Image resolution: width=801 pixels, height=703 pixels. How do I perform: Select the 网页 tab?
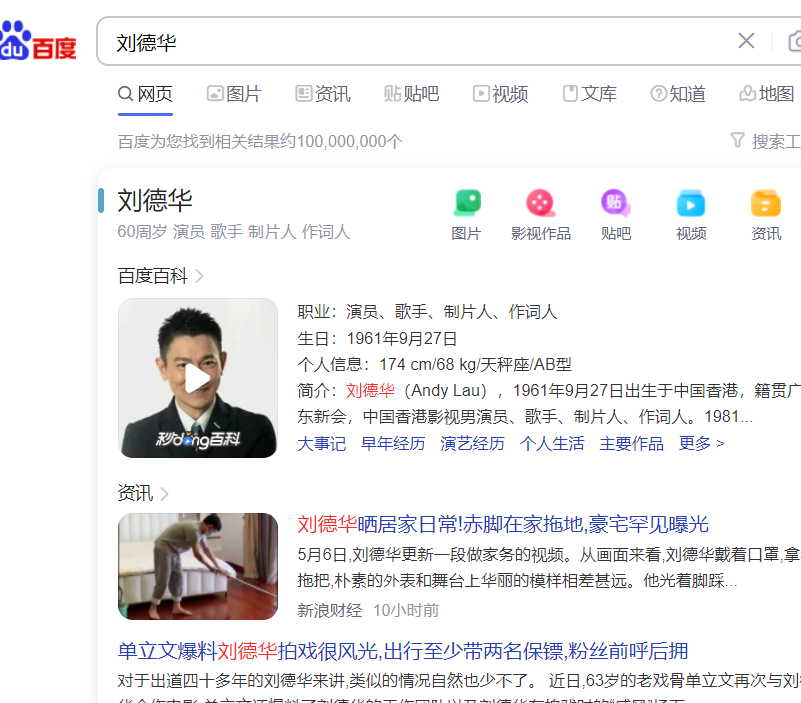[x=146, y=94]
